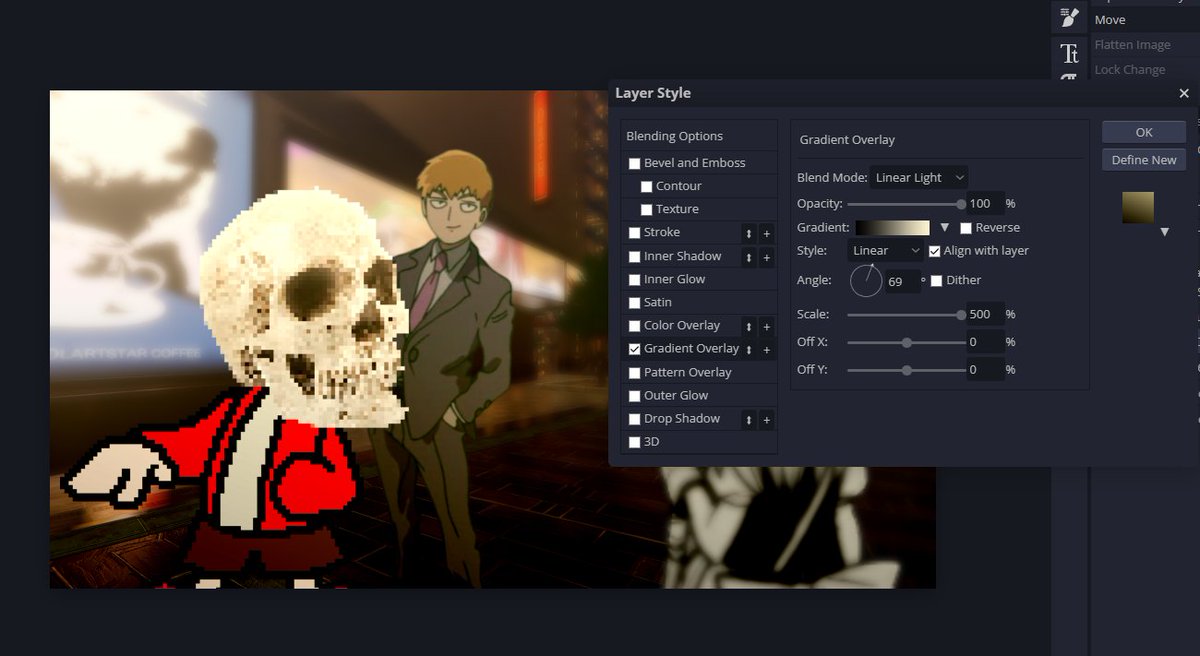The height and width of the screenshot is (656, 1200).
Task: Check the Reverse gradient checkbox
Action: tap(966, 228)
